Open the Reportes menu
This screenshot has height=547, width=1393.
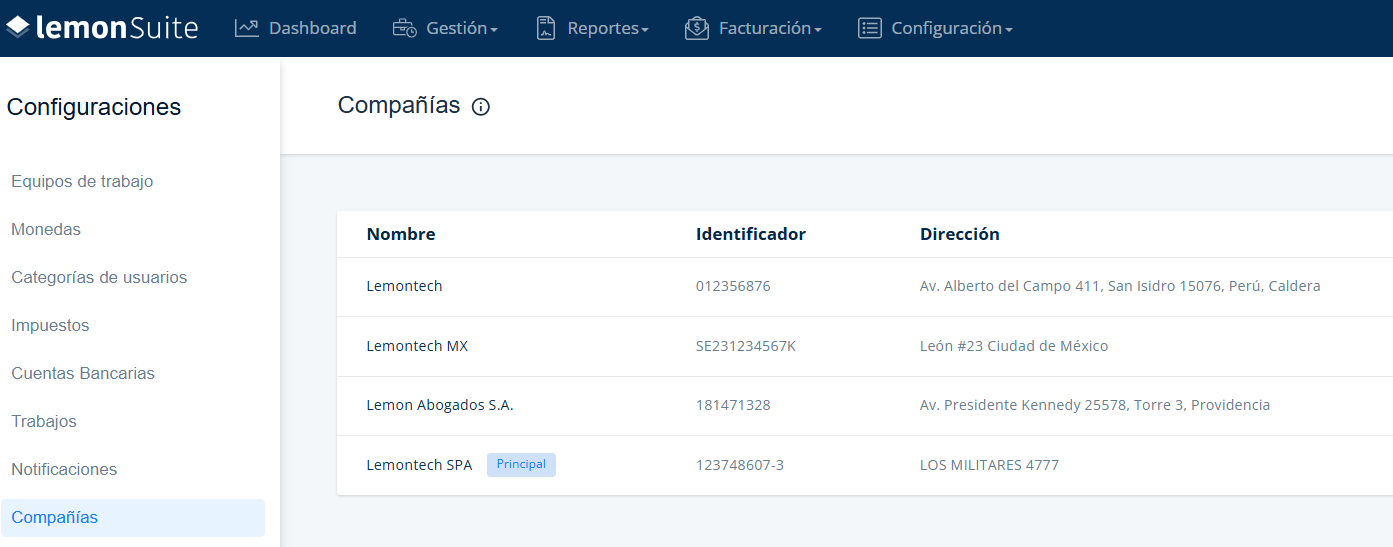point(592,28)
